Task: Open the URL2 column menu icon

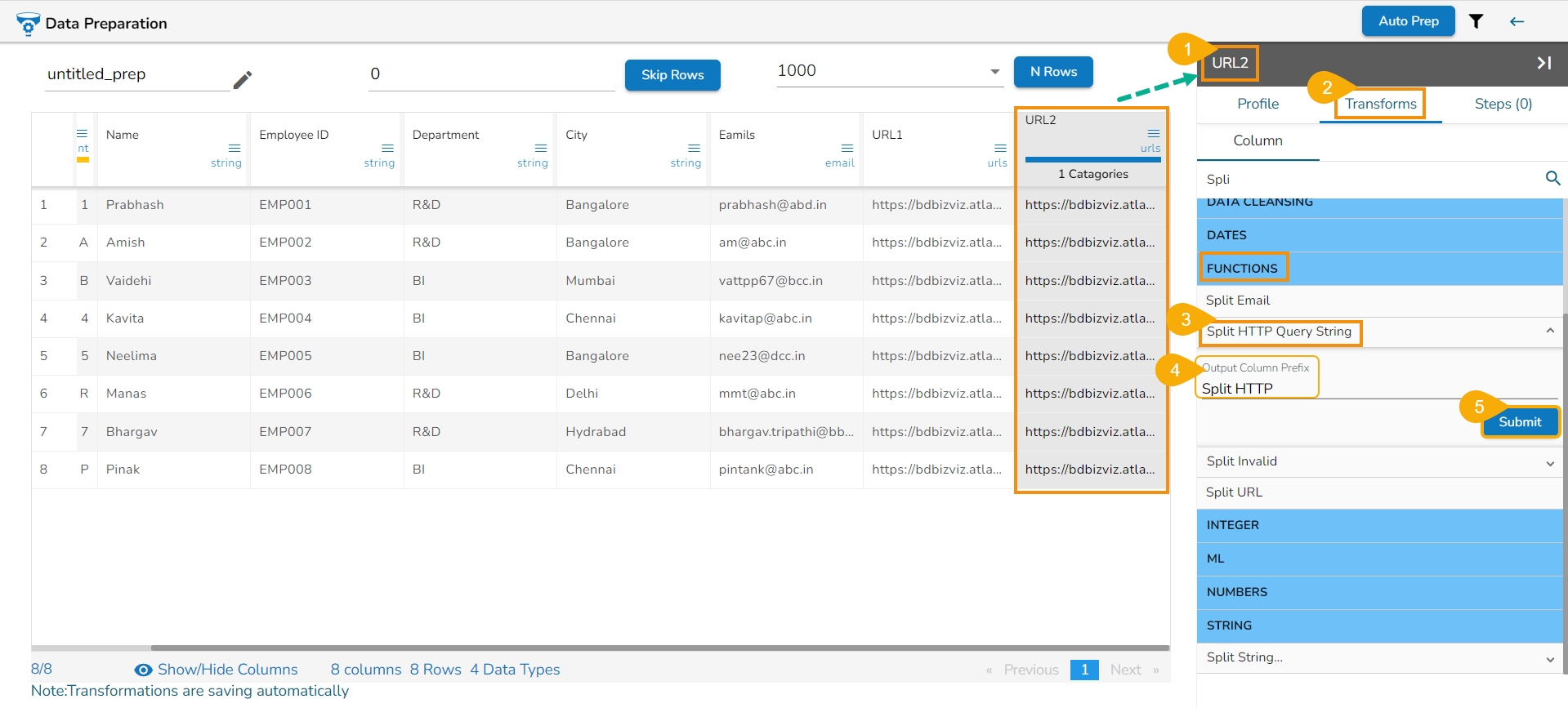Action: tap(1153, 133)
